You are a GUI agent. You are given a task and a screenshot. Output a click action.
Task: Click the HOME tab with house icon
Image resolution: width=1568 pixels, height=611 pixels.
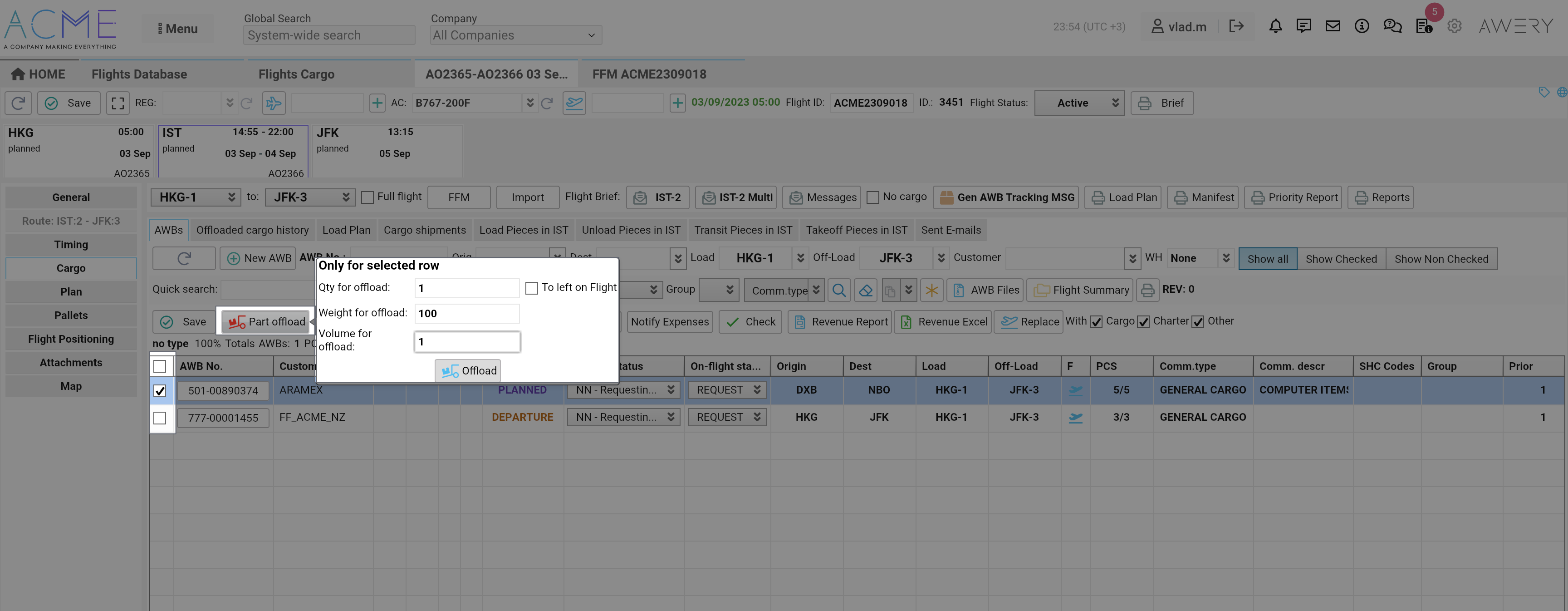pos(38,74)
